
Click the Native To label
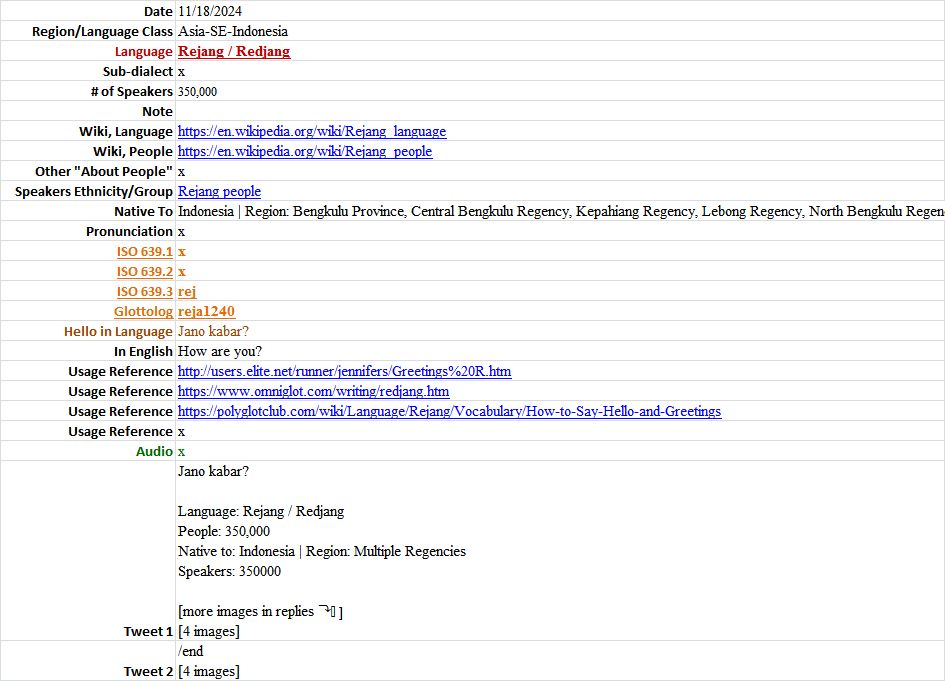(x=143, y=212)
